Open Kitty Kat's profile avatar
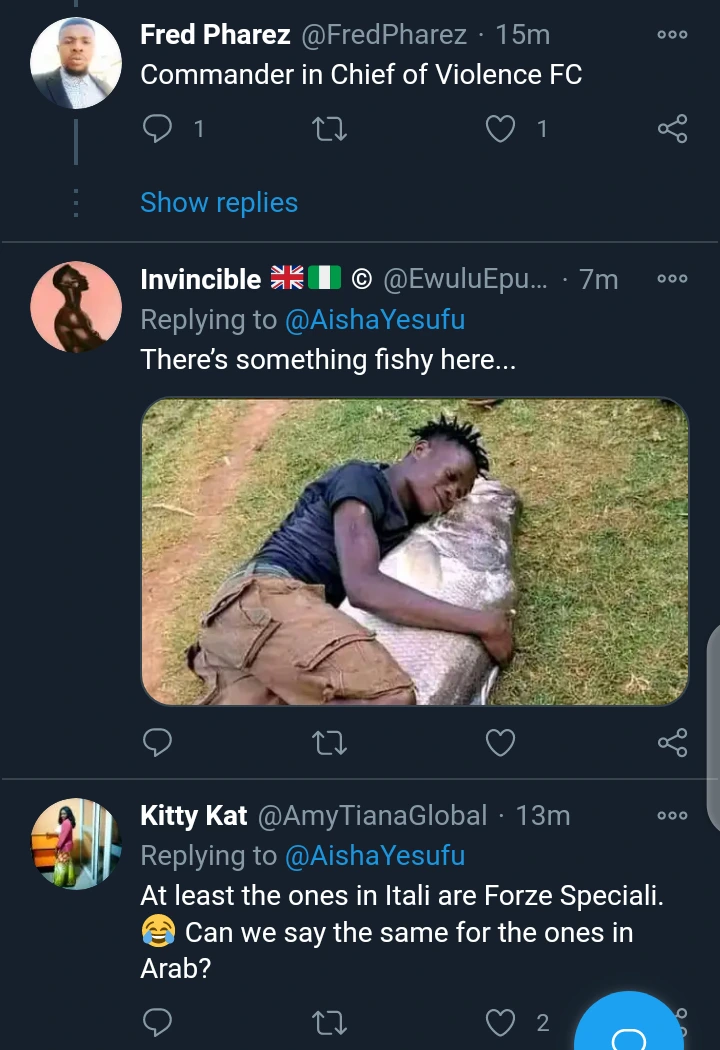This screenshot has height=1050, width=720. coord(76,843)
